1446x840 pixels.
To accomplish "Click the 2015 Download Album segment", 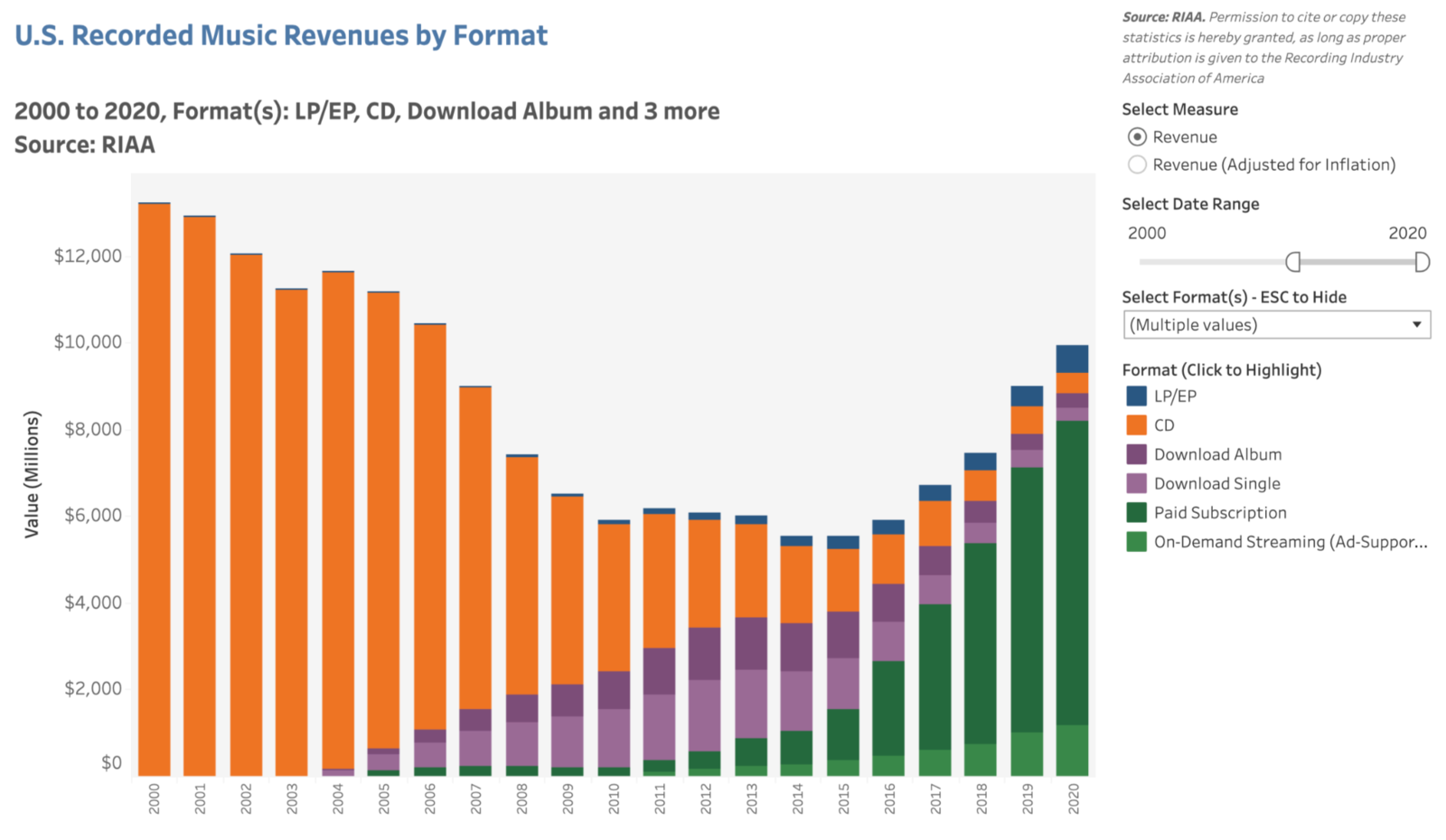I will click(x=843, y=635).
